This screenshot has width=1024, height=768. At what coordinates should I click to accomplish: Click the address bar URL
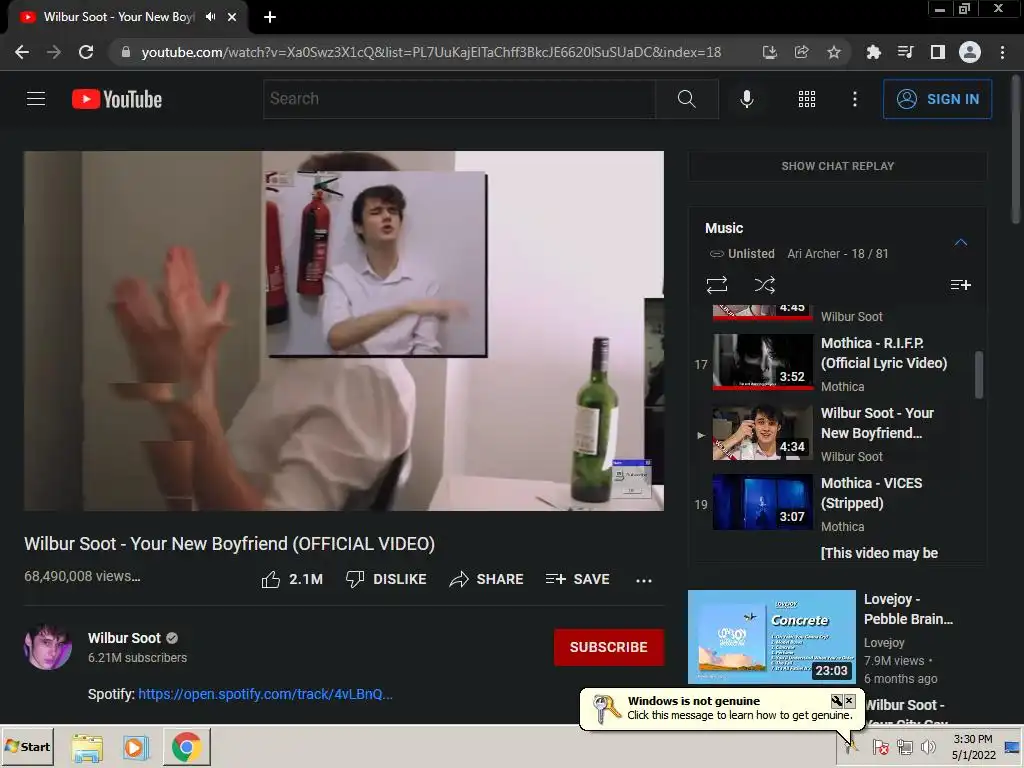[x=431, y=52]
